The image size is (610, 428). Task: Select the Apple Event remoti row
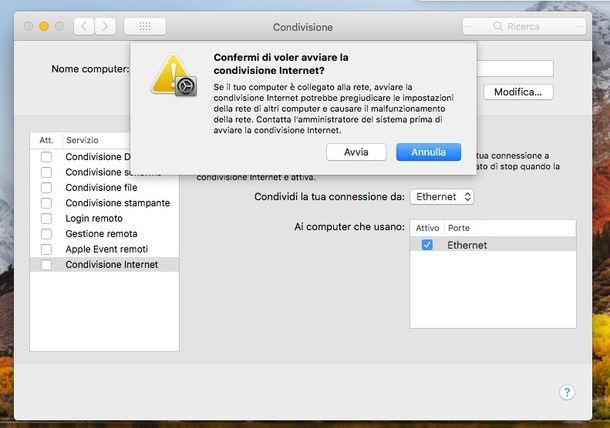(x=104, y=249)
